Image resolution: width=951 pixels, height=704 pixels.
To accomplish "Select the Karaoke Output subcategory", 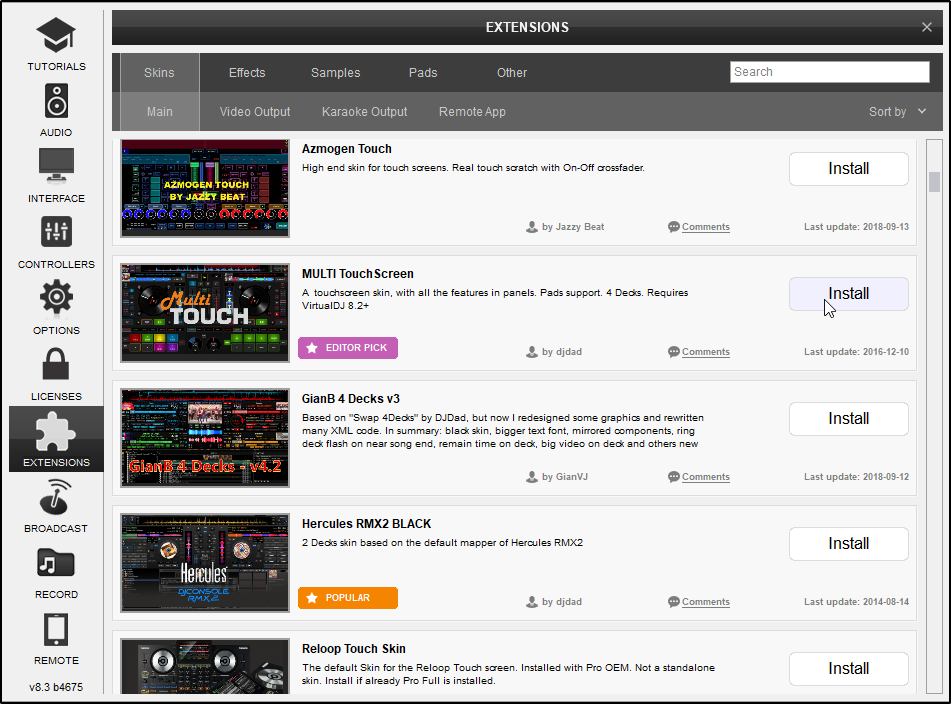I will (x=365, y=112).
